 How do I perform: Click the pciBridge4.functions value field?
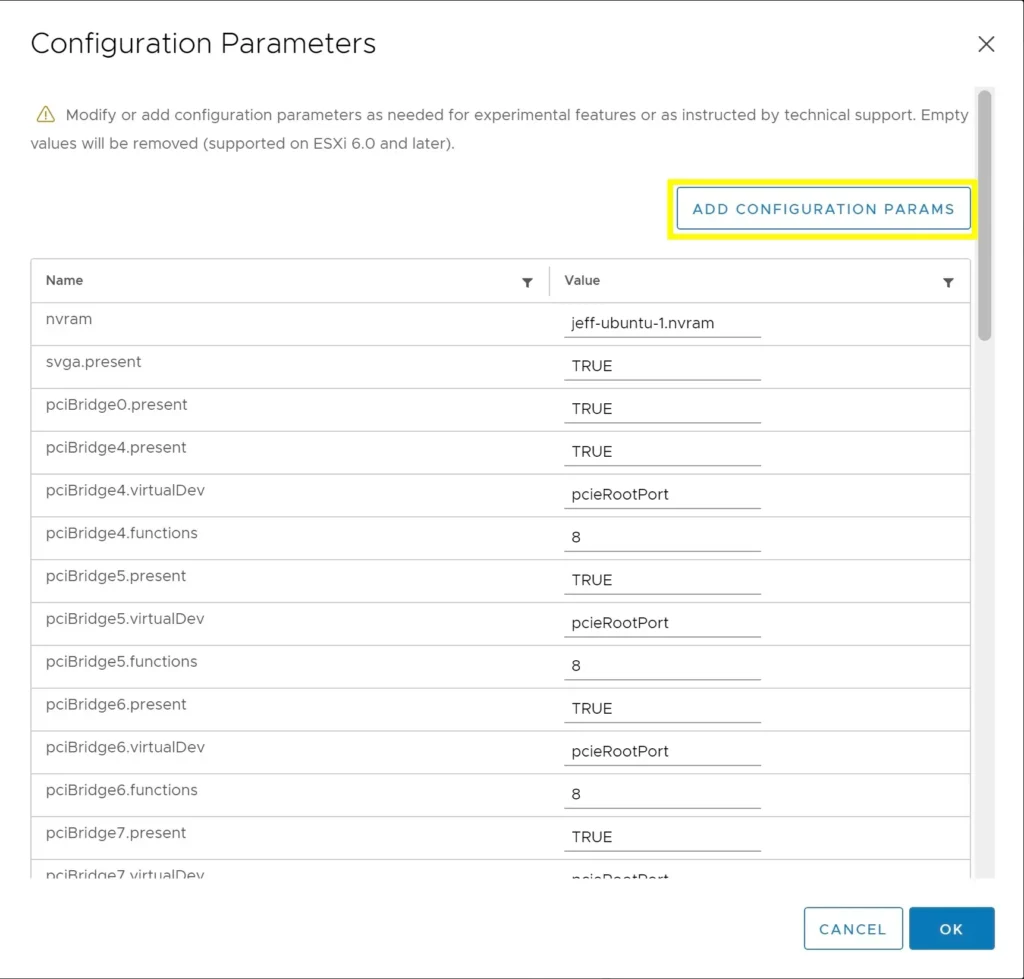tap(662, 537)
